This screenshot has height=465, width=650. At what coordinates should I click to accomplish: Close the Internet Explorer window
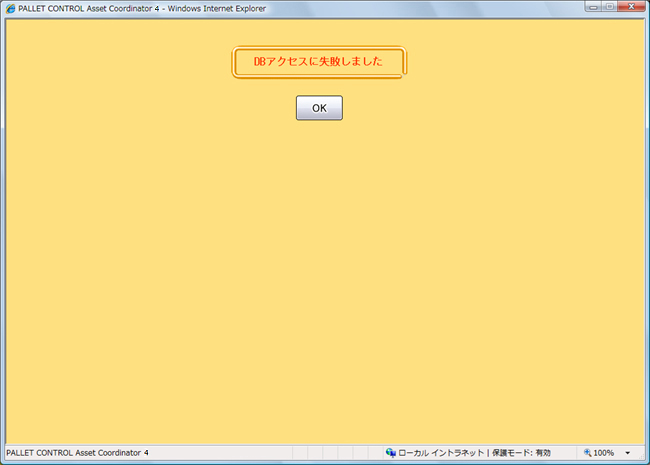631,7
